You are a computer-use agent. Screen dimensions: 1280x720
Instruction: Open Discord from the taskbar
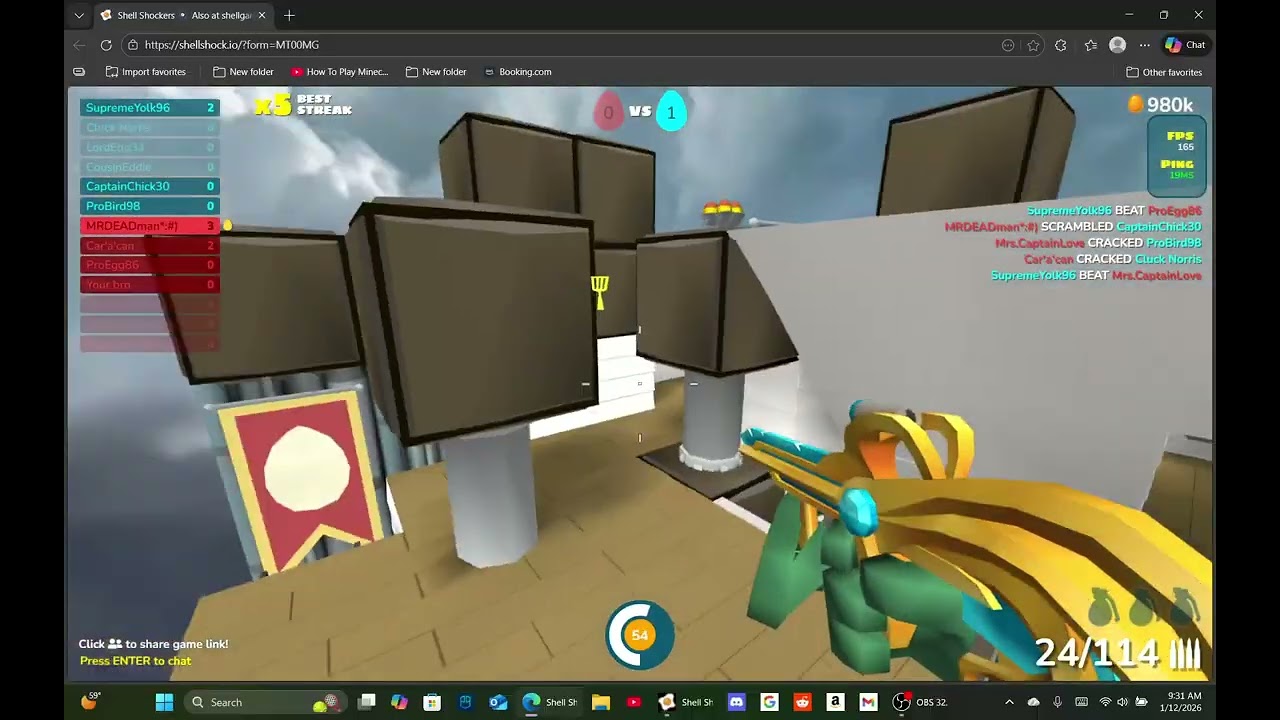click(737, 702)
